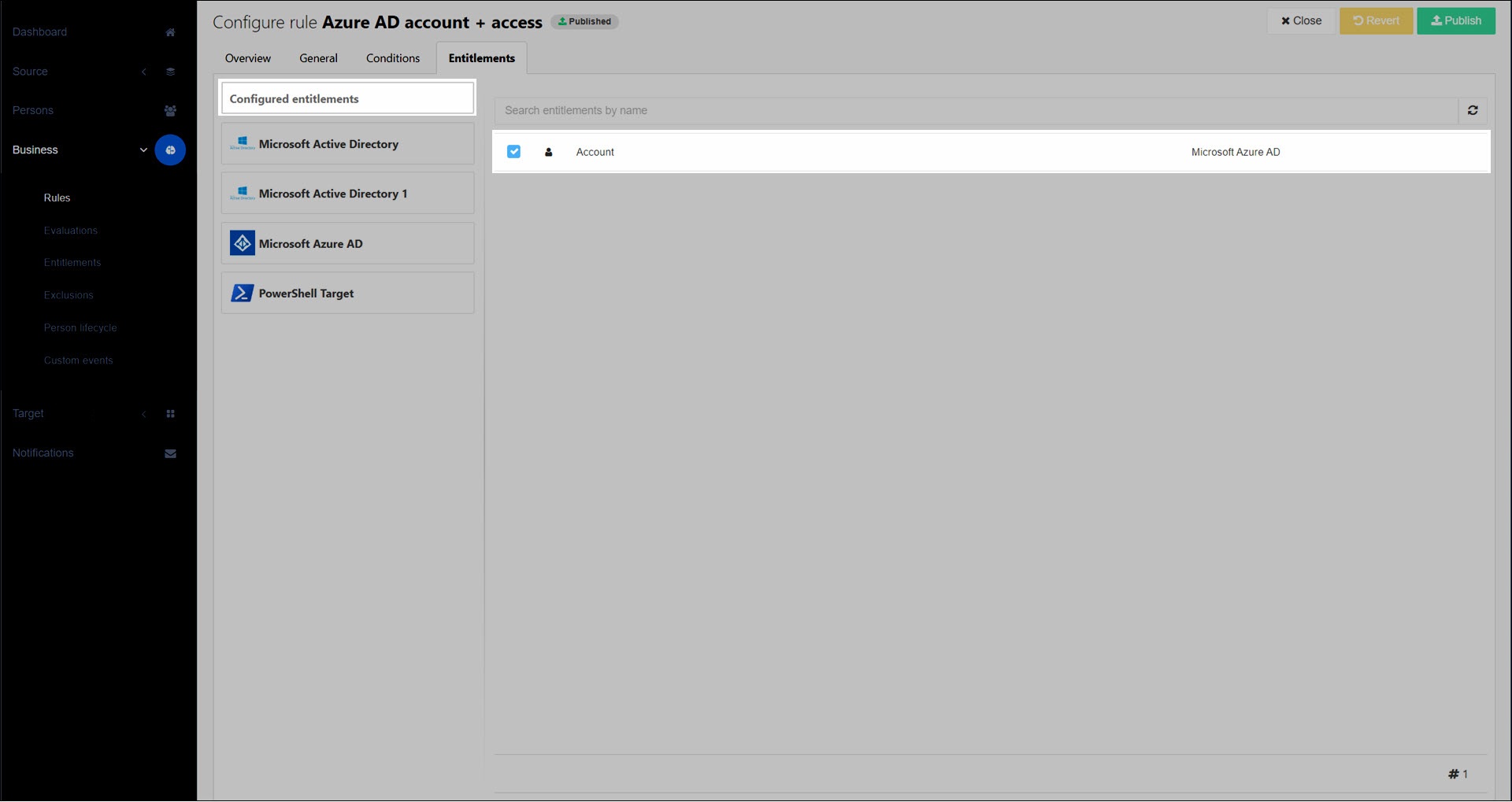Open the Conditions tab
The height and width of the screenshot is (802, 1512).
pos(393,58)
